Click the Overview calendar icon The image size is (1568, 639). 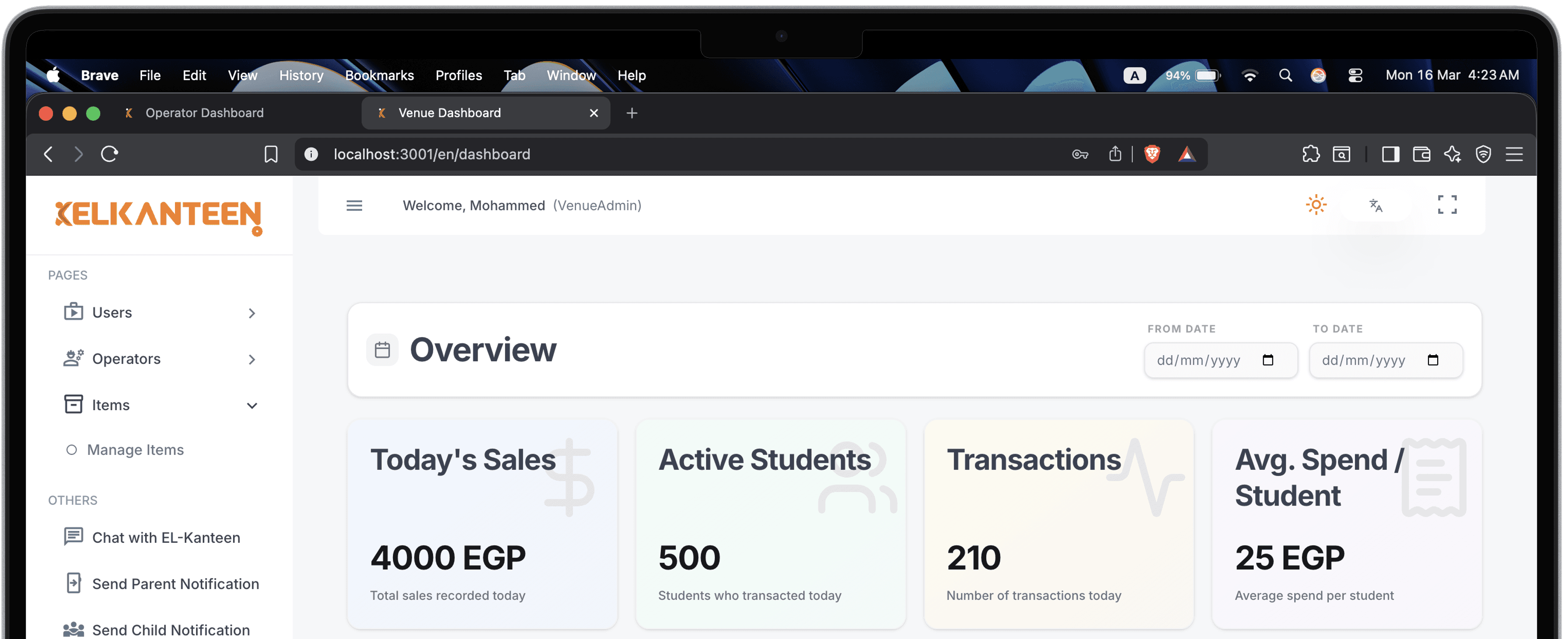382,350
